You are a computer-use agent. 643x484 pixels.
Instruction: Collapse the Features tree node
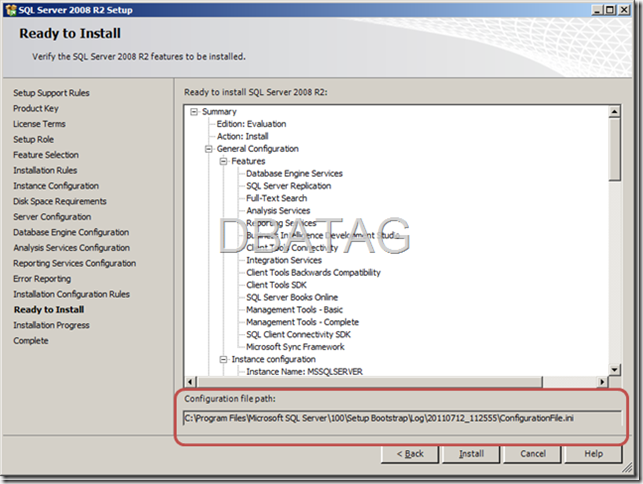tap(223, 161)
